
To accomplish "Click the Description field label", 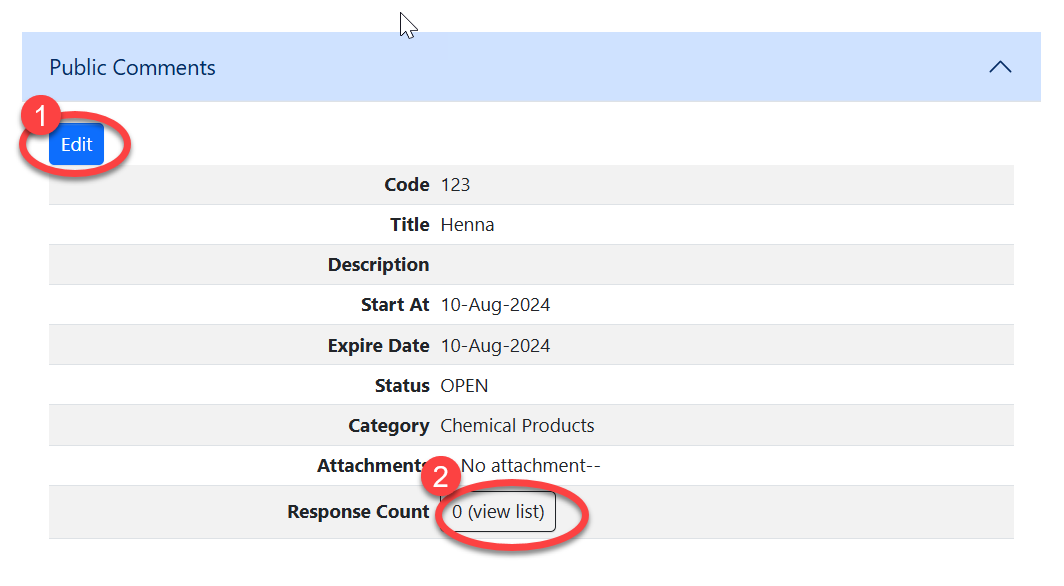I will 378,265.
